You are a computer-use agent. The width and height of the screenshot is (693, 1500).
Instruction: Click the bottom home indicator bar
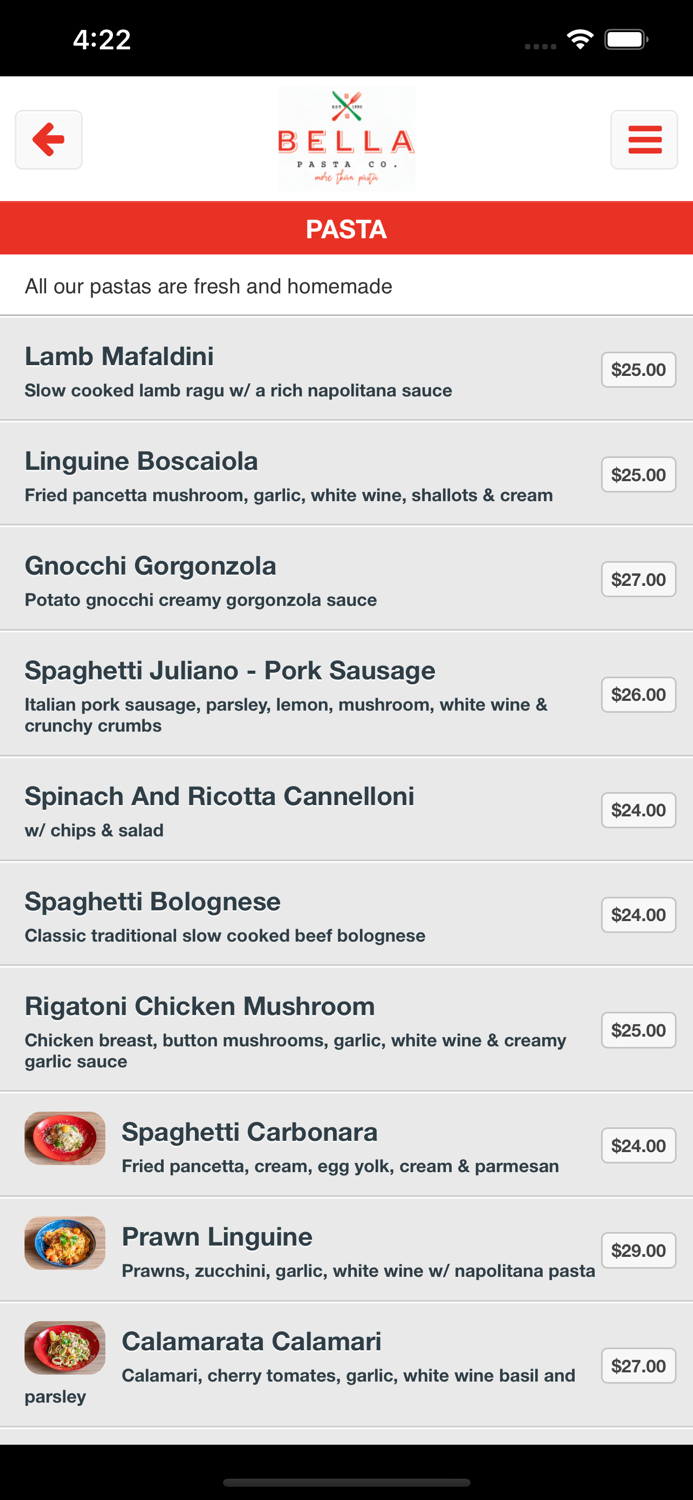(x=346, y=1482)
